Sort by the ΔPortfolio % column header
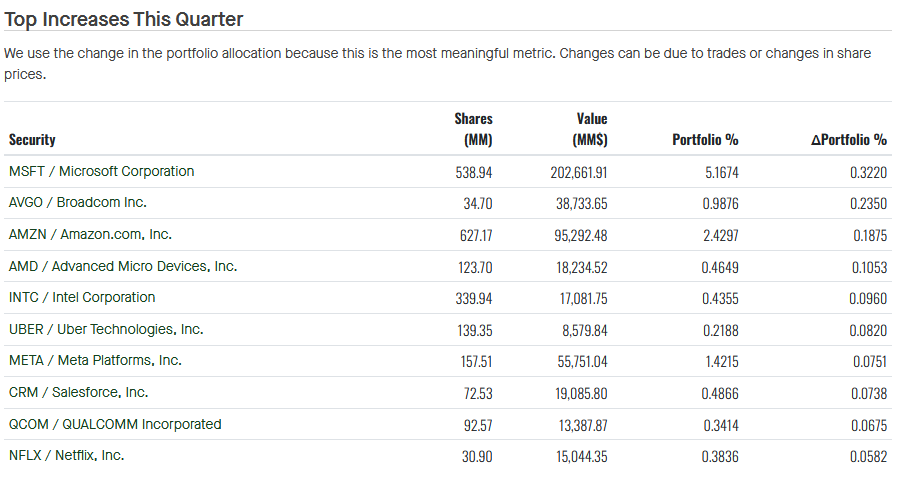 (849, 140)
